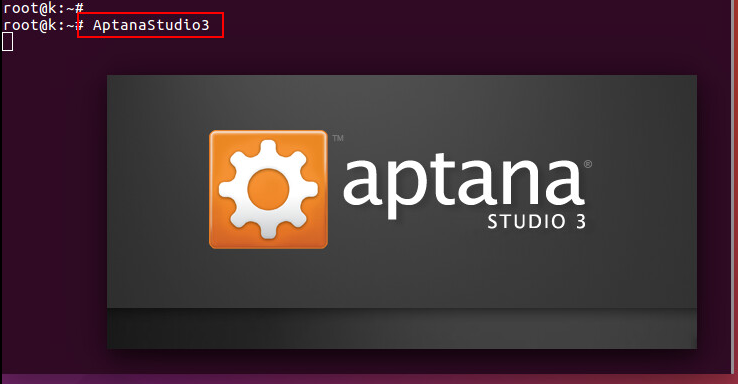Image resolution: width=738 pixels, height=384 pixels.
Task: Click the "STUDIO 3" text on splash
Action: click(x=537, y=222)
